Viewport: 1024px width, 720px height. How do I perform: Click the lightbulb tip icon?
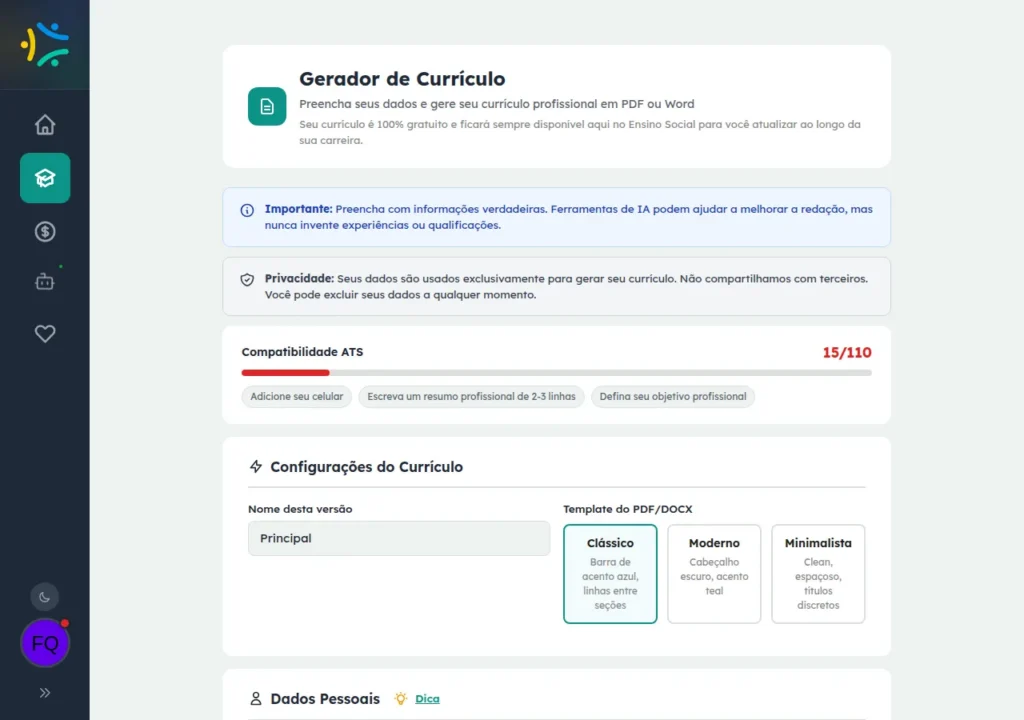pos(400,698)
